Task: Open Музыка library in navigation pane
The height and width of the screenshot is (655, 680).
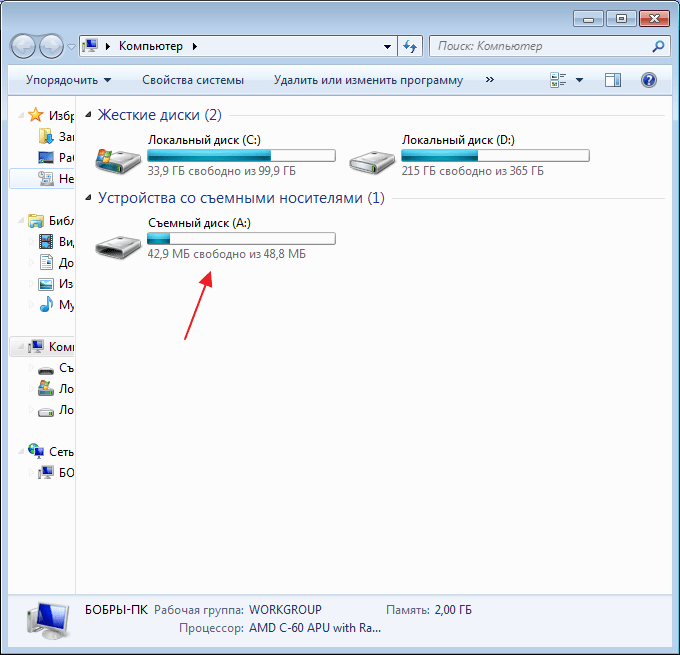Action: point(56,305)
